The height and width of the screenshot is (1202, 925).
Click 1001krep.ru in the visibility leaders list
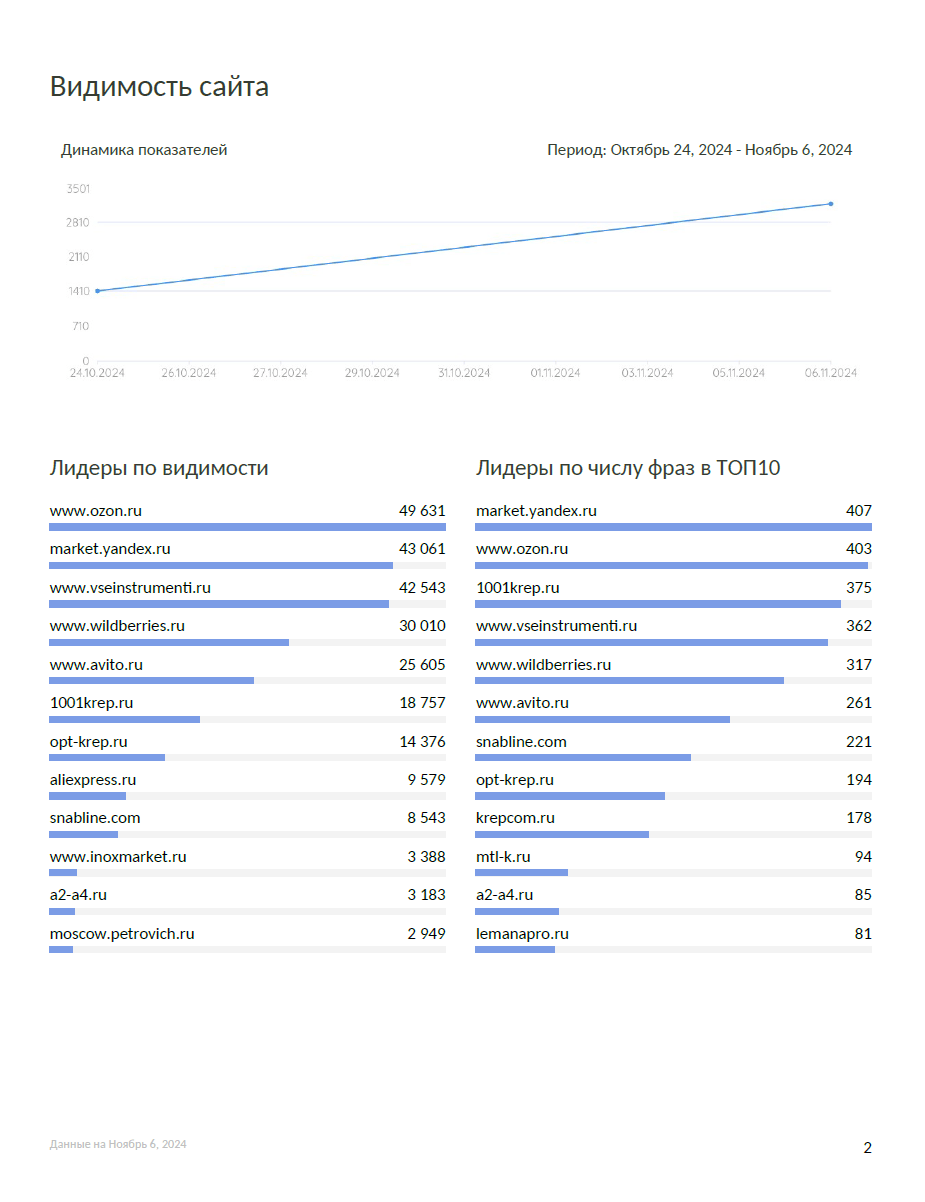pyautogui.click(x=91, y=703)
